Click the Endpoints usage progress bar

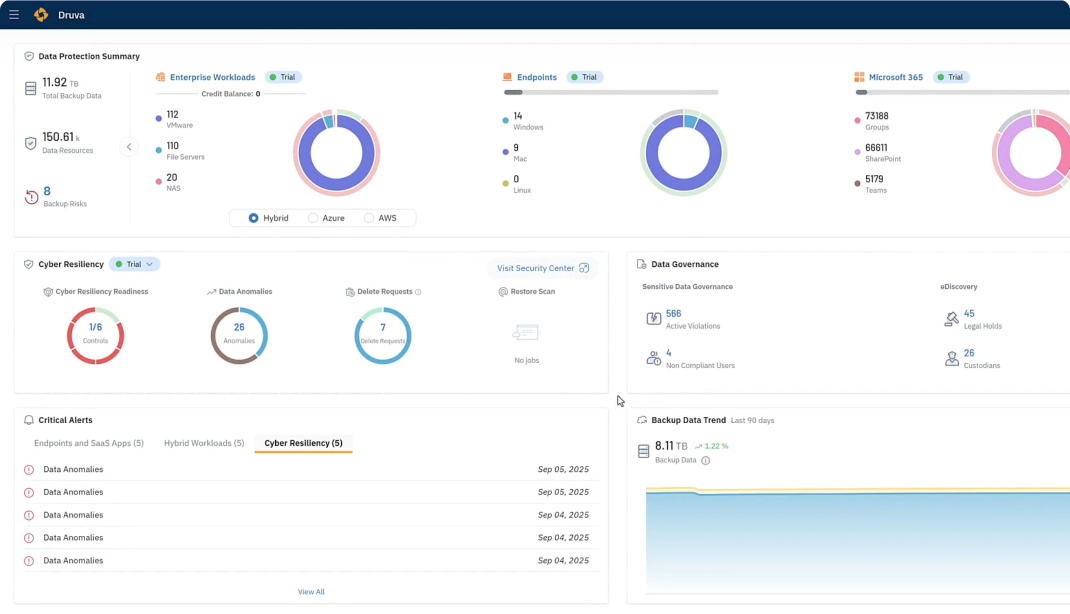(x=610, y=92)
